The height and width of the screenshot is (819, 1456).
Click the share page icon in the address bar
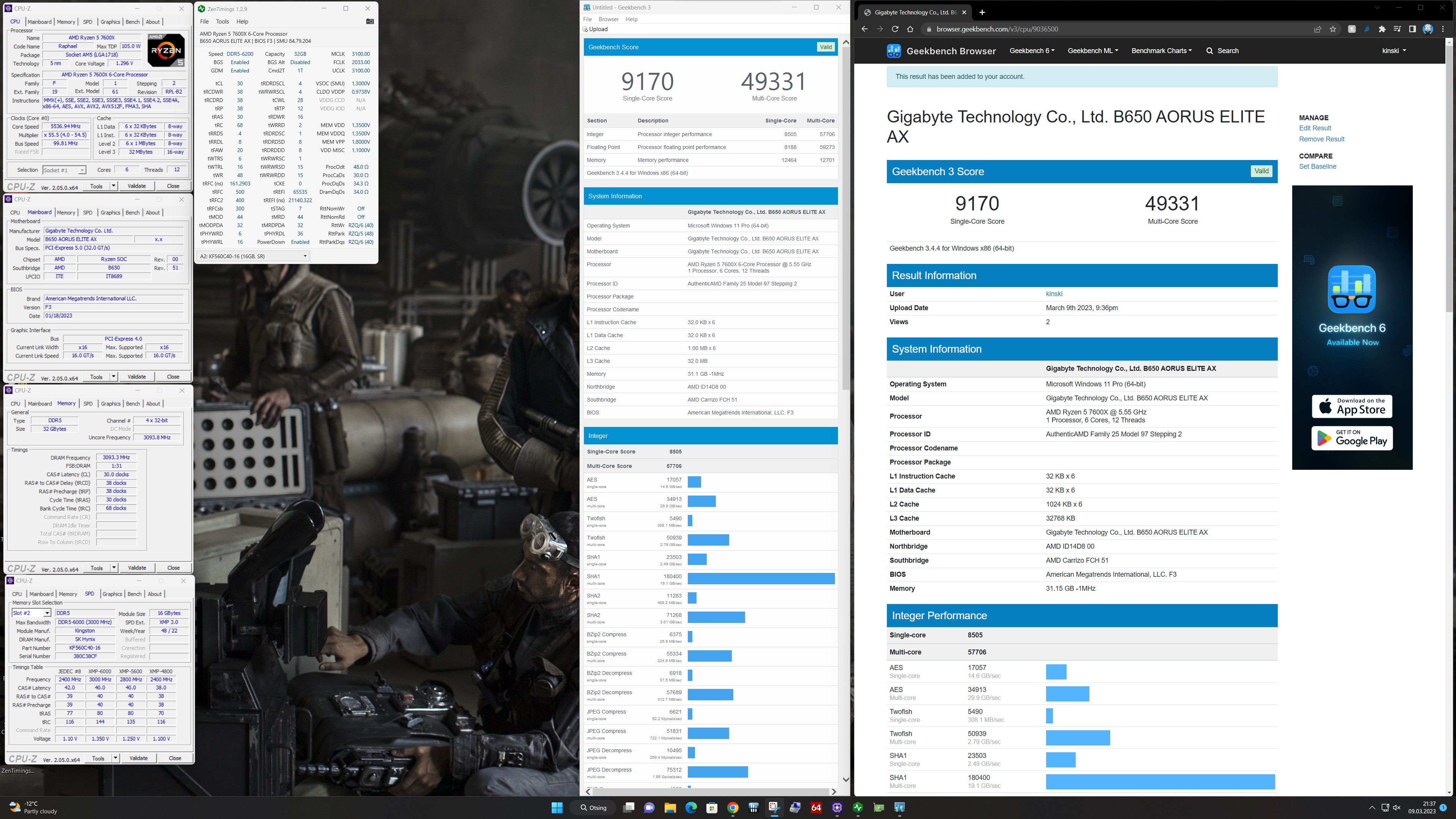tap(1318, 29)
